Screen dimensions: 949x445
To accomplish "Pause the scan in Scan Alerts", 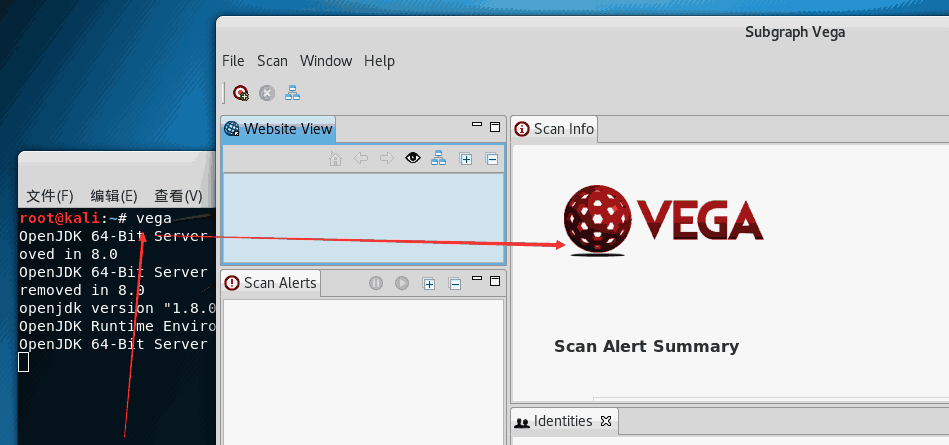I will (376, 283).
